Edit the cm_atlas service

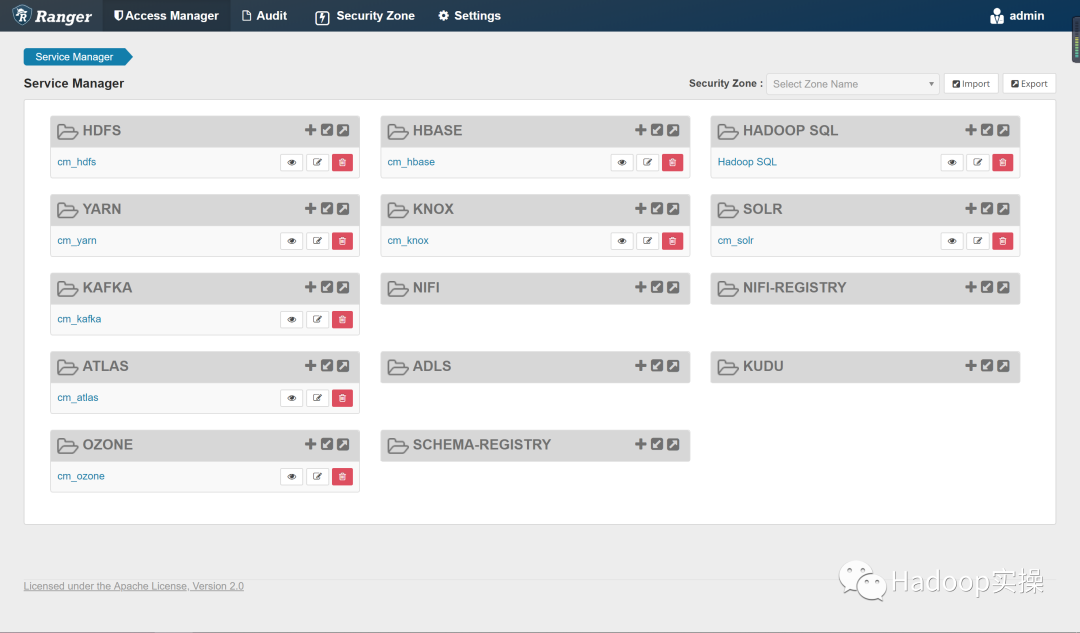click(x=317, y=398)
